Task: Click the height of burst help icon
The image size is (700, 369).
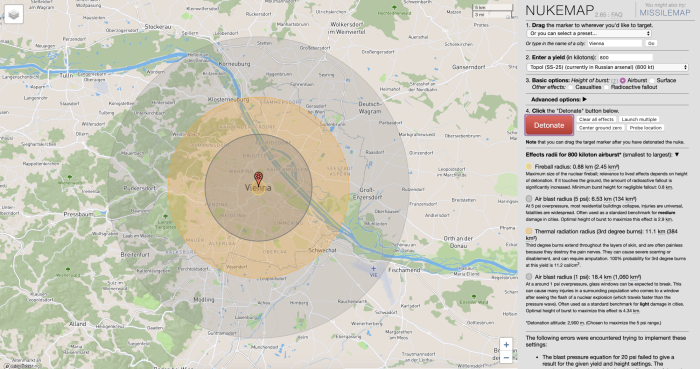Action: click(x=615, y=81)
